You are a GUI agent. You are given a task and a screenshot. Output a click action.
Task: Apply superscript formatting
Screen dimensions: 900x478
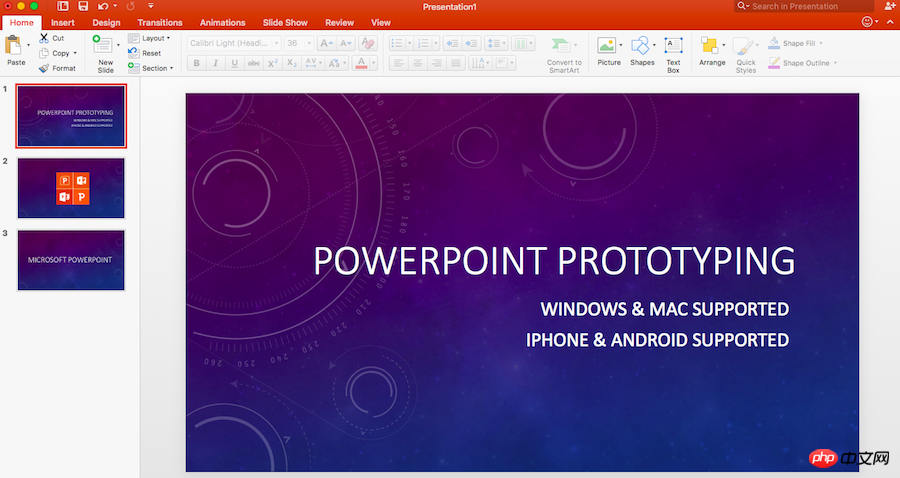(273, 63)
